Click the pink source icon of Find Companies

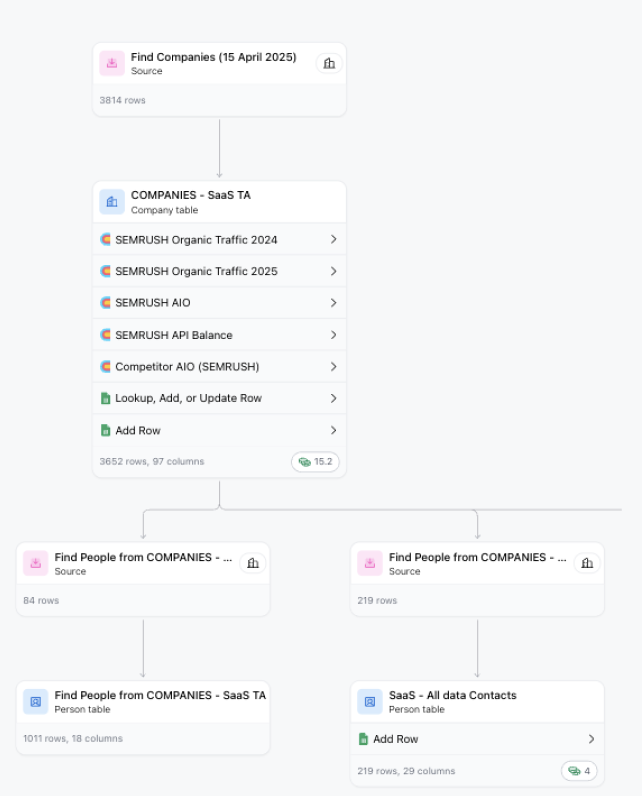[112, 63]
